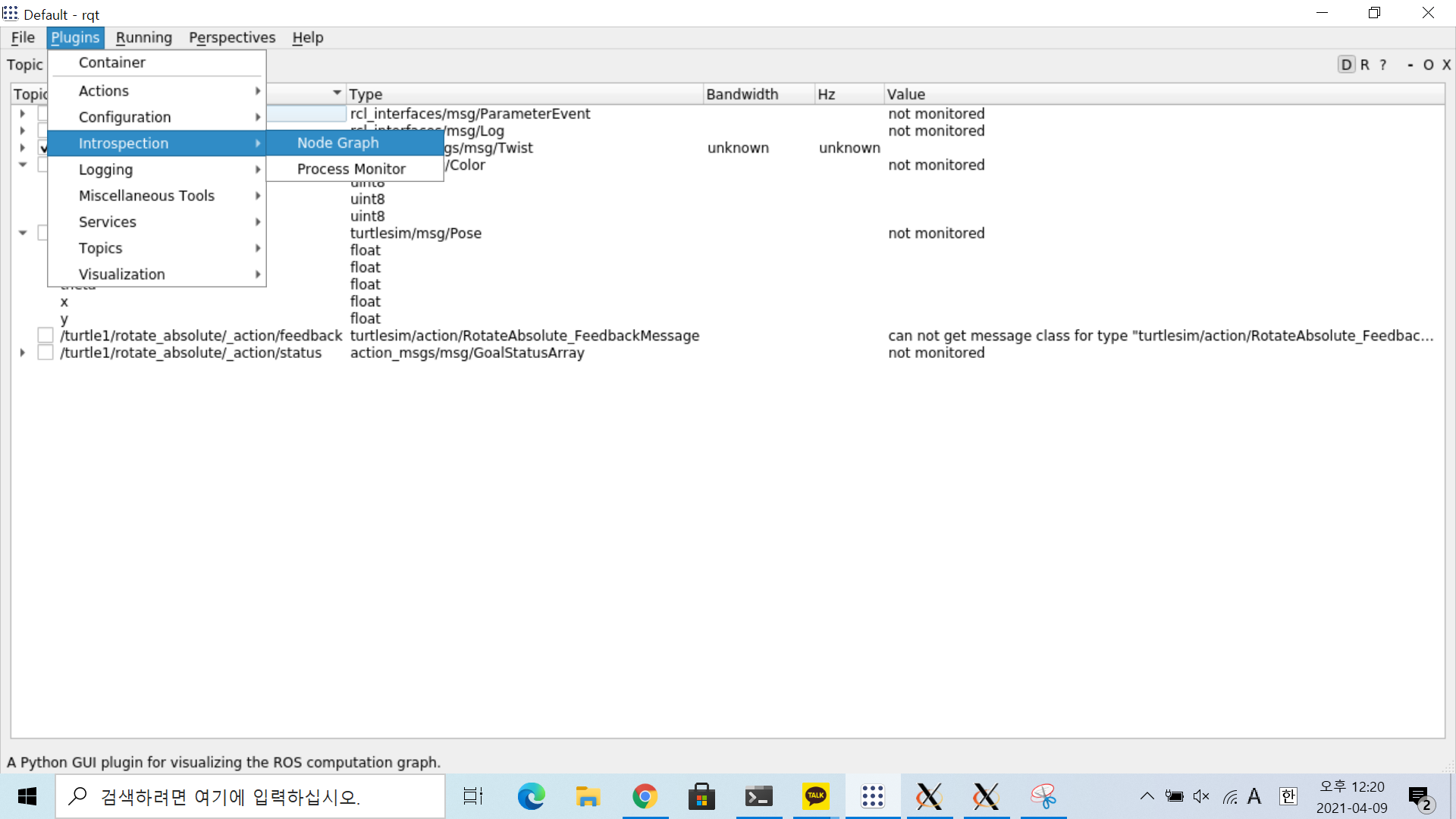1456x819 pixels.
Task: Expand rotate_absolute status tree row
Action: pyautogui.click(x=23, y=353)
